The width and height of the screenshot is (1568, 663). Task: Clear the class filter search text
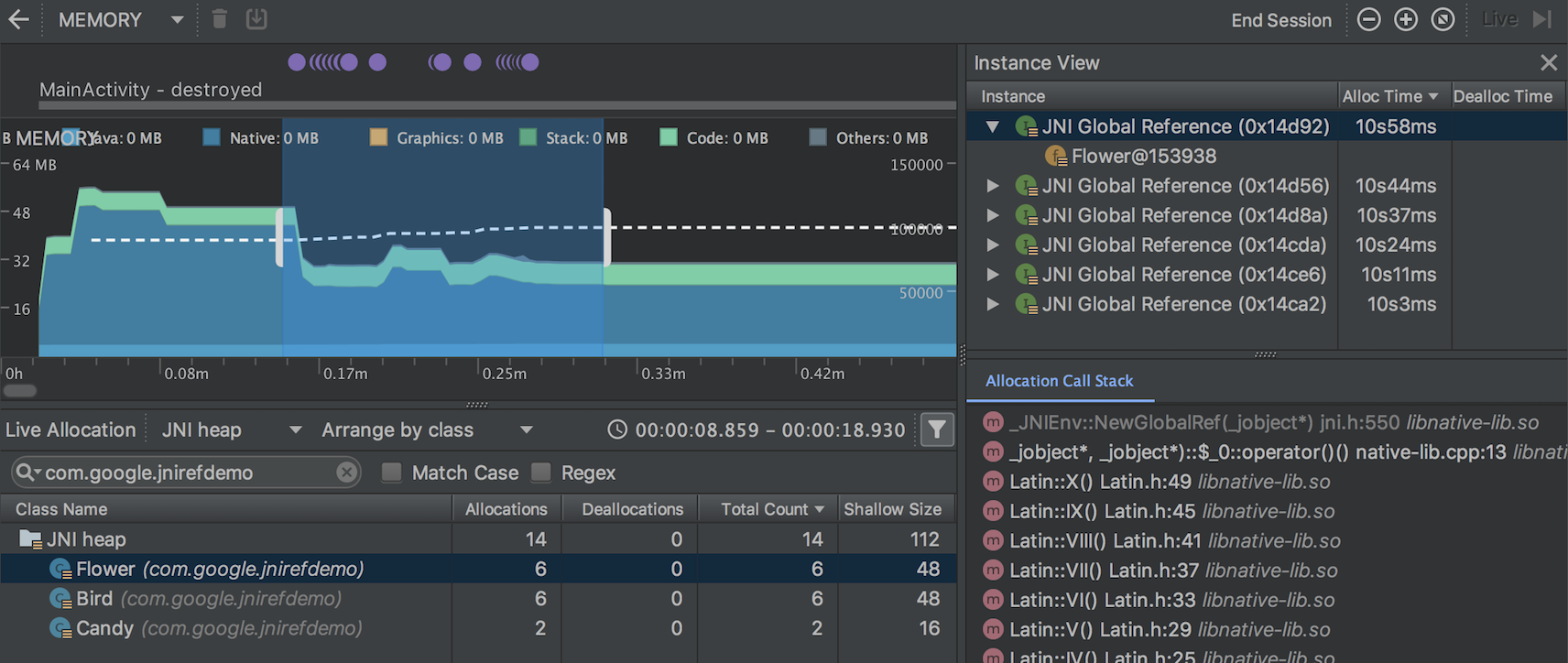346,473
